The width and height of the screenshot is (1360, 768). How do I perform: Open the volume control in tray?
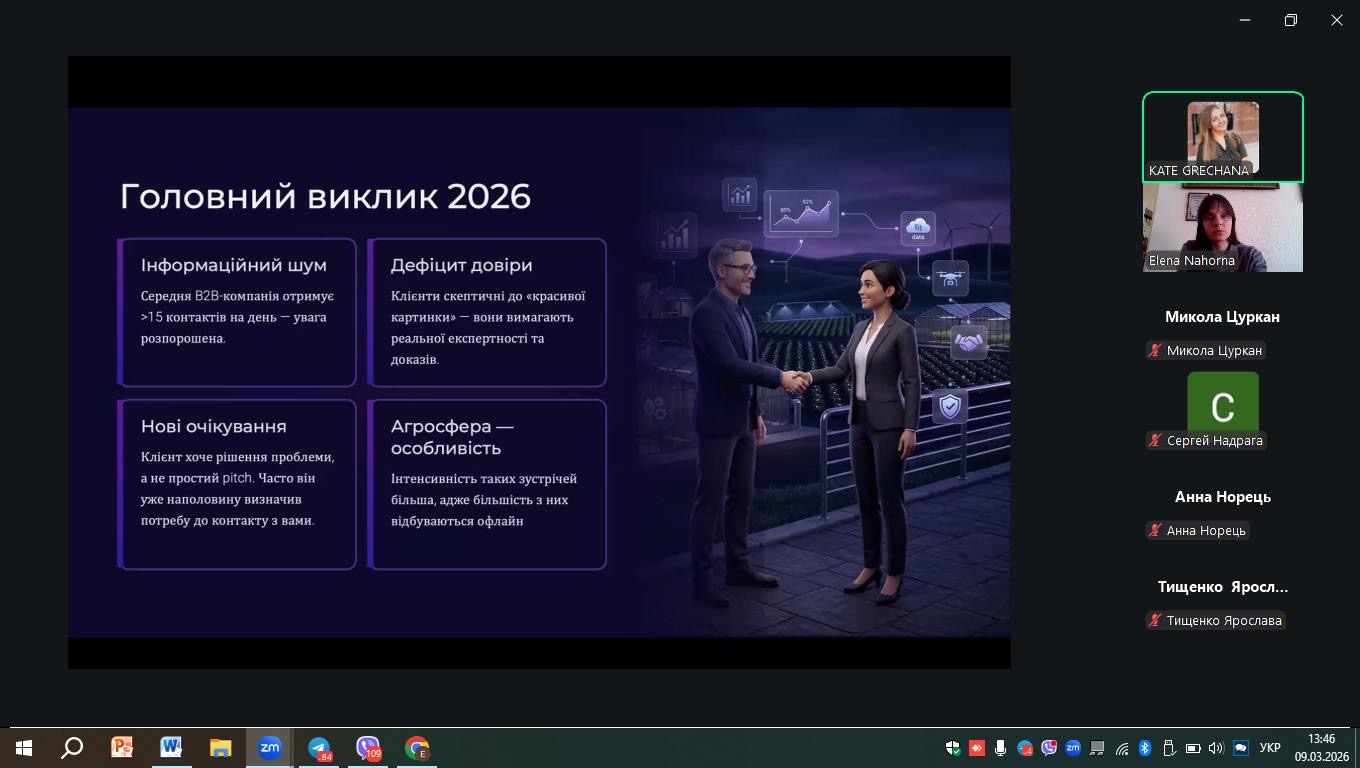[x=1216, y=748]
